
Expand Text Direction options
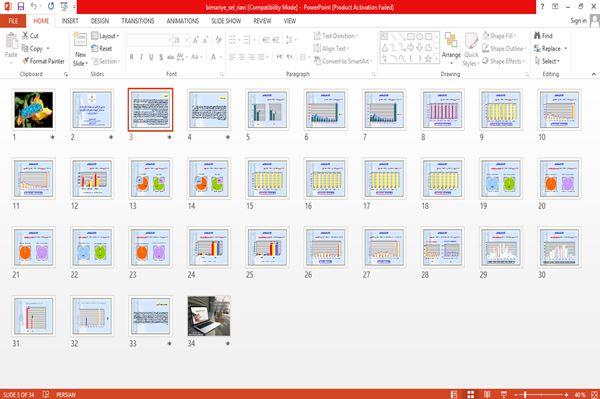[x=336, y=36]
